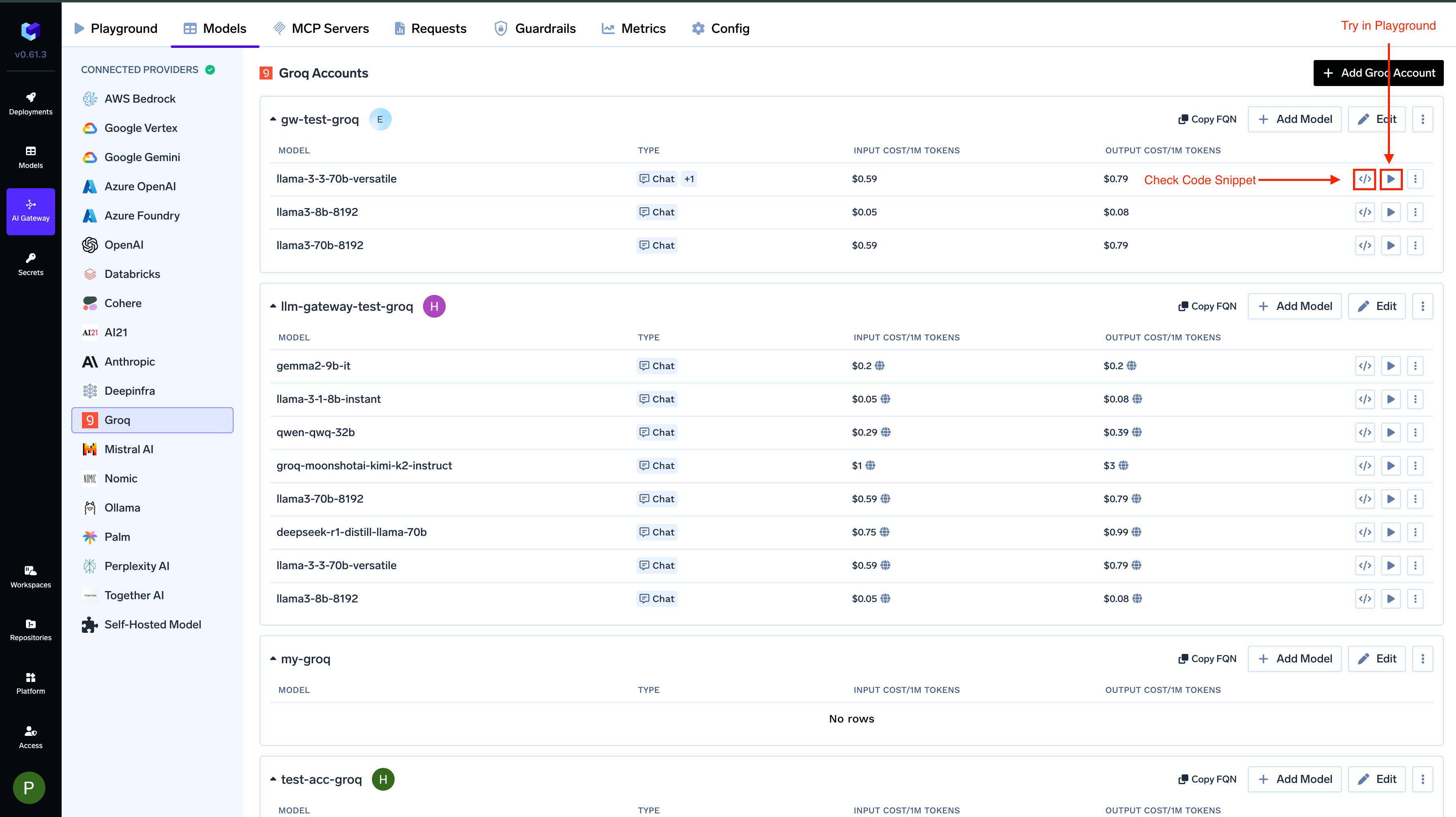Open Deployments in left sidebar
Image resolution: width=1456 pixels, height=817 pixels.
(30, 103)
